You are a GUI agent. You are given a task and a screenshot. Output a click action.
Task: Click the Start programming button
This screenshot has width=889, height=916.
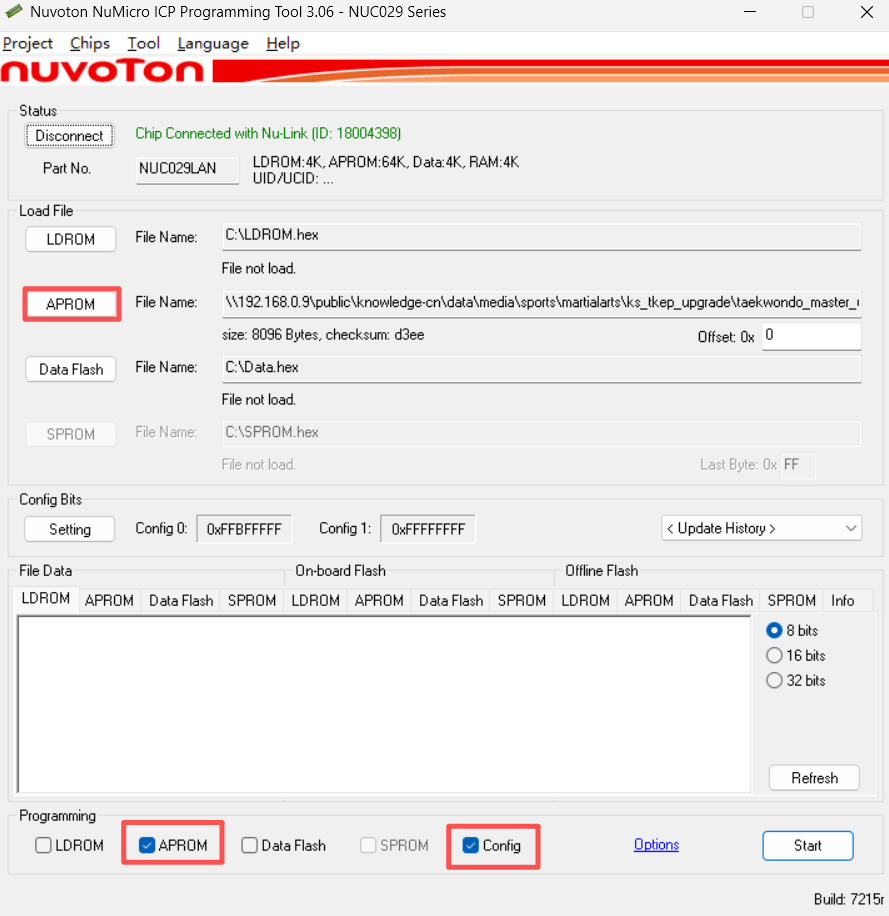coord(807,845)
